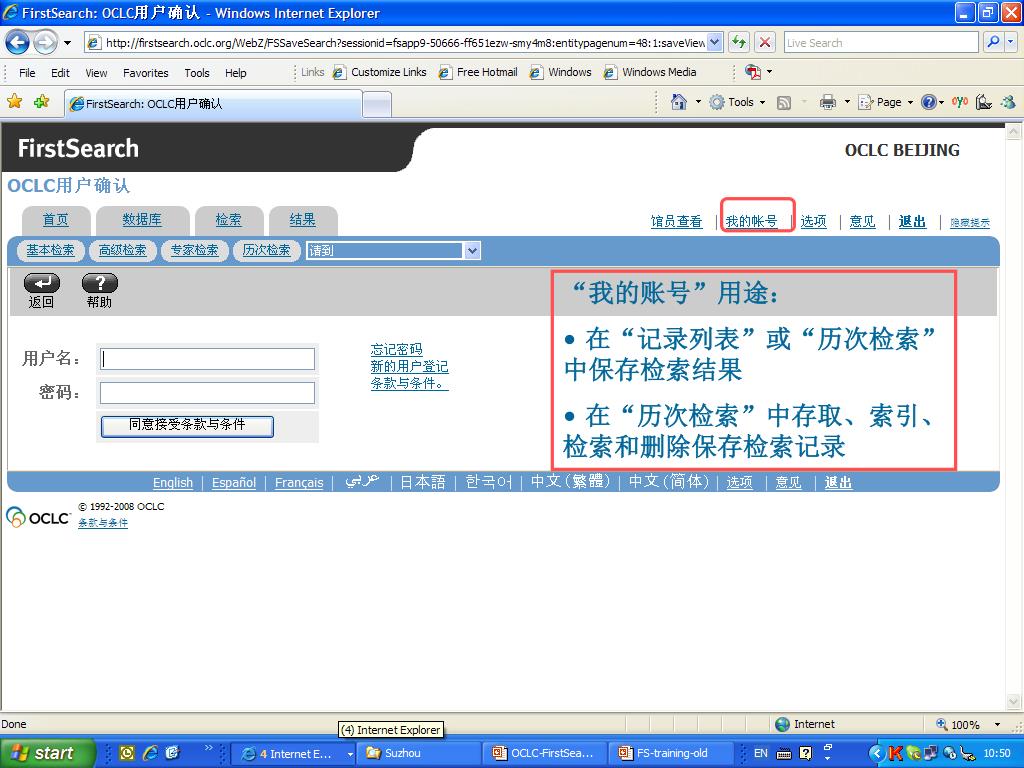Open the OCLC-FirstSea... taskbar item
The image size is (1024, 768).
coord(546,753)
